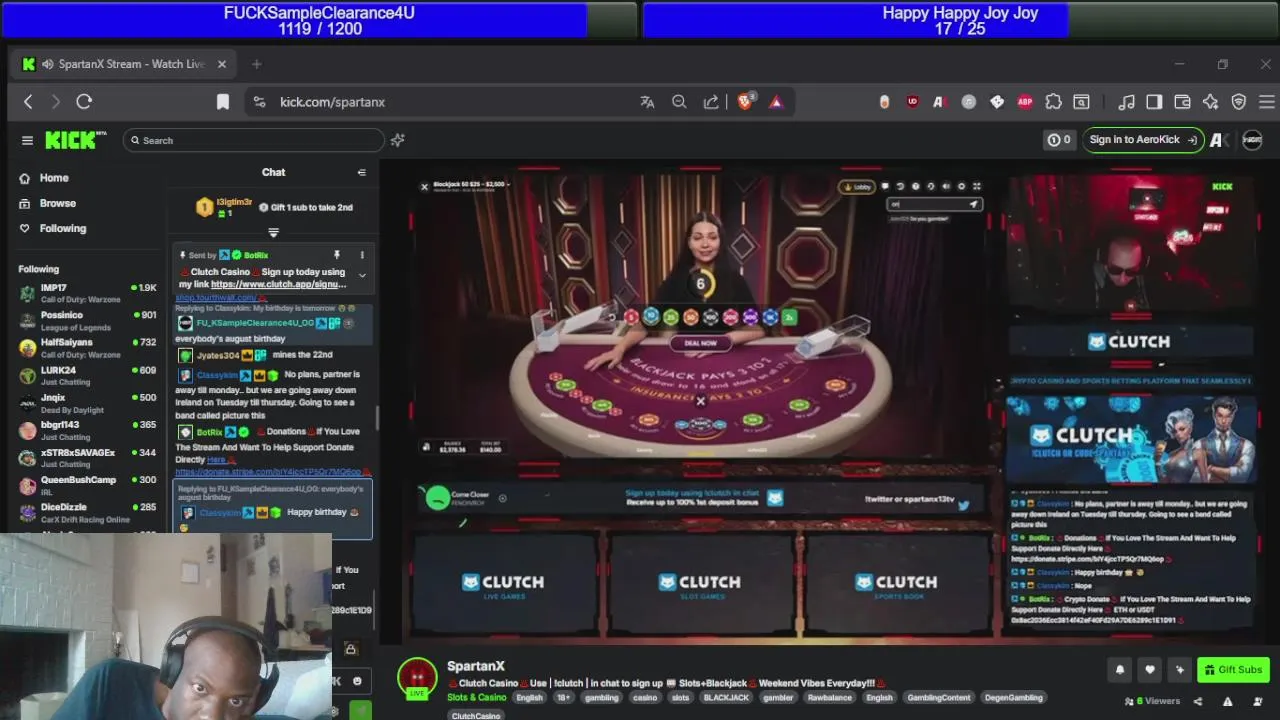Image resolution: width=1280 pixels, height=720 pixels.
Task: Open the pinned message options menu
Action: [x=362, y=255]
